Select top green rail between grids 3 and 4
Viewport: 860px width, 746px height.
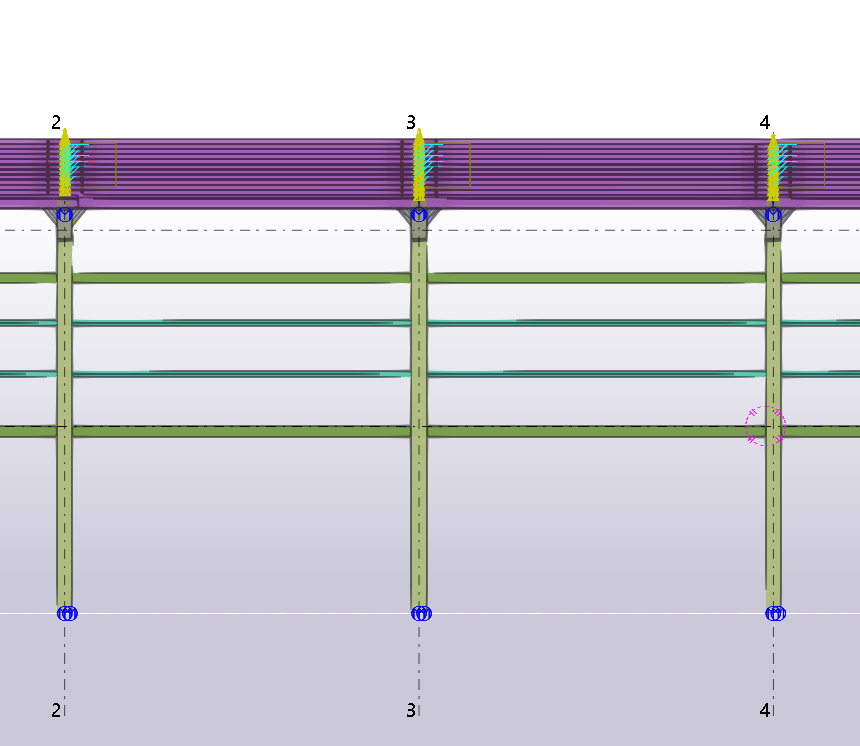point(595,277)
